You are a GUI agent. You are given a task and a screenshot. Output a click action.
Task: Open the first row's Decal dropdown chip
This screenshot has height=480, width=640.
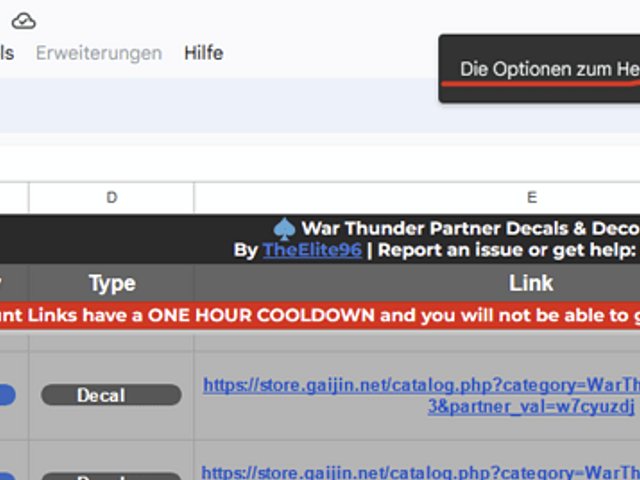point(111,396)
